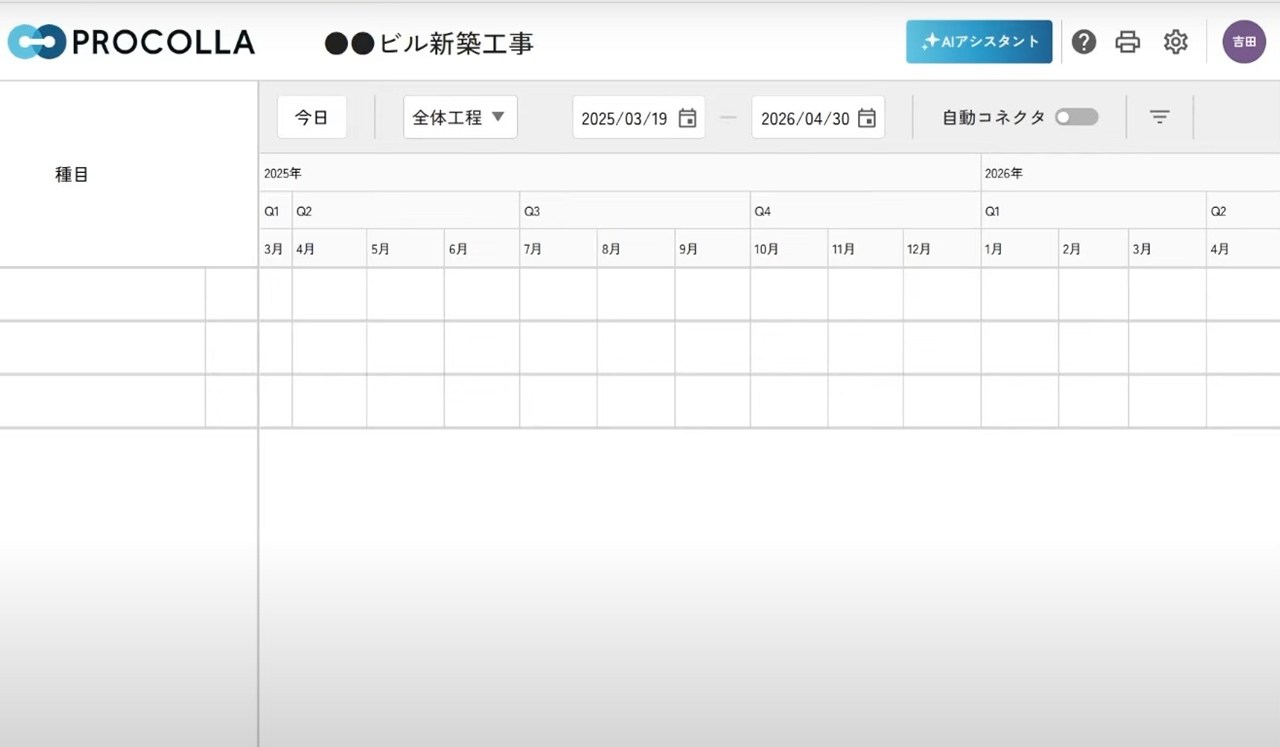Click the AIアシスタント button
1280x747 pixels.
pos(979,42)
